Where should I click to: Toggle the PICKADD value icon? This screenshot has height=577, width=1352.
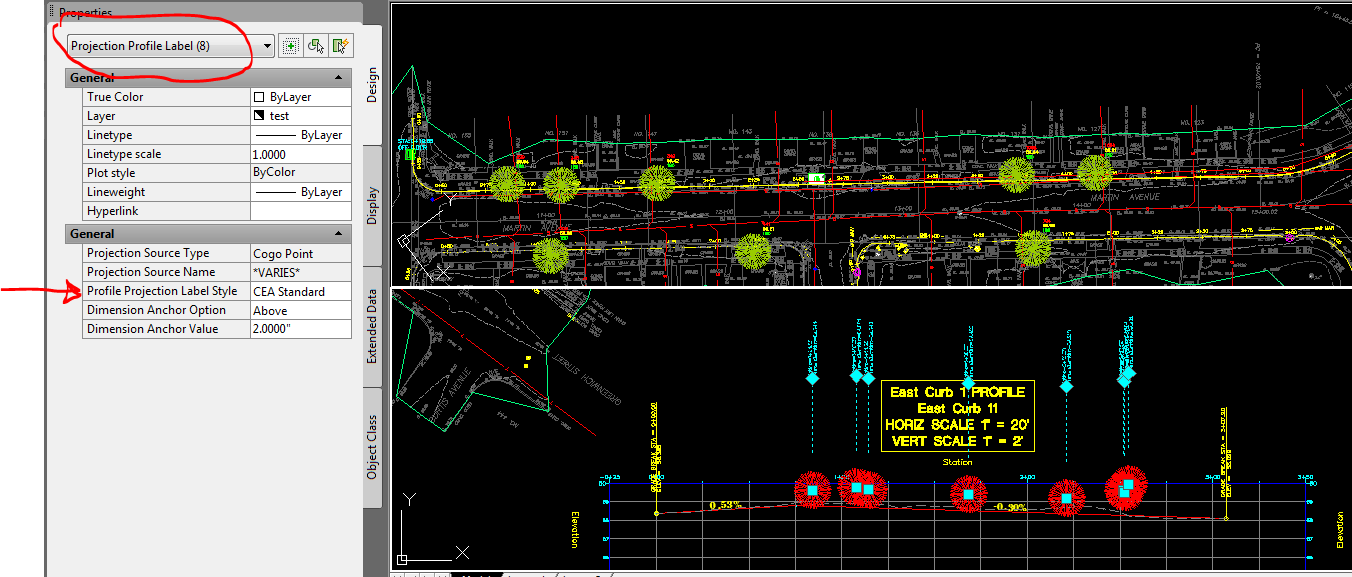[x=291, y=46]
